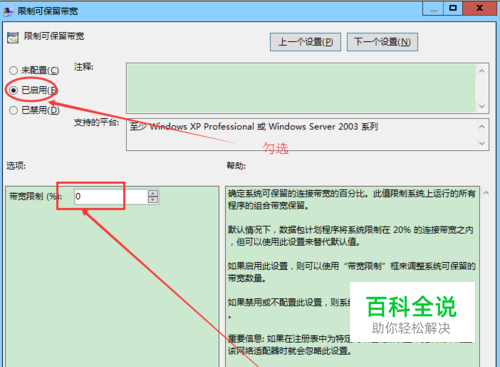The height and width of the screenshot is (367, 500).
Task: Click help paragraph beginning 默认情况下
Action: 351,236
